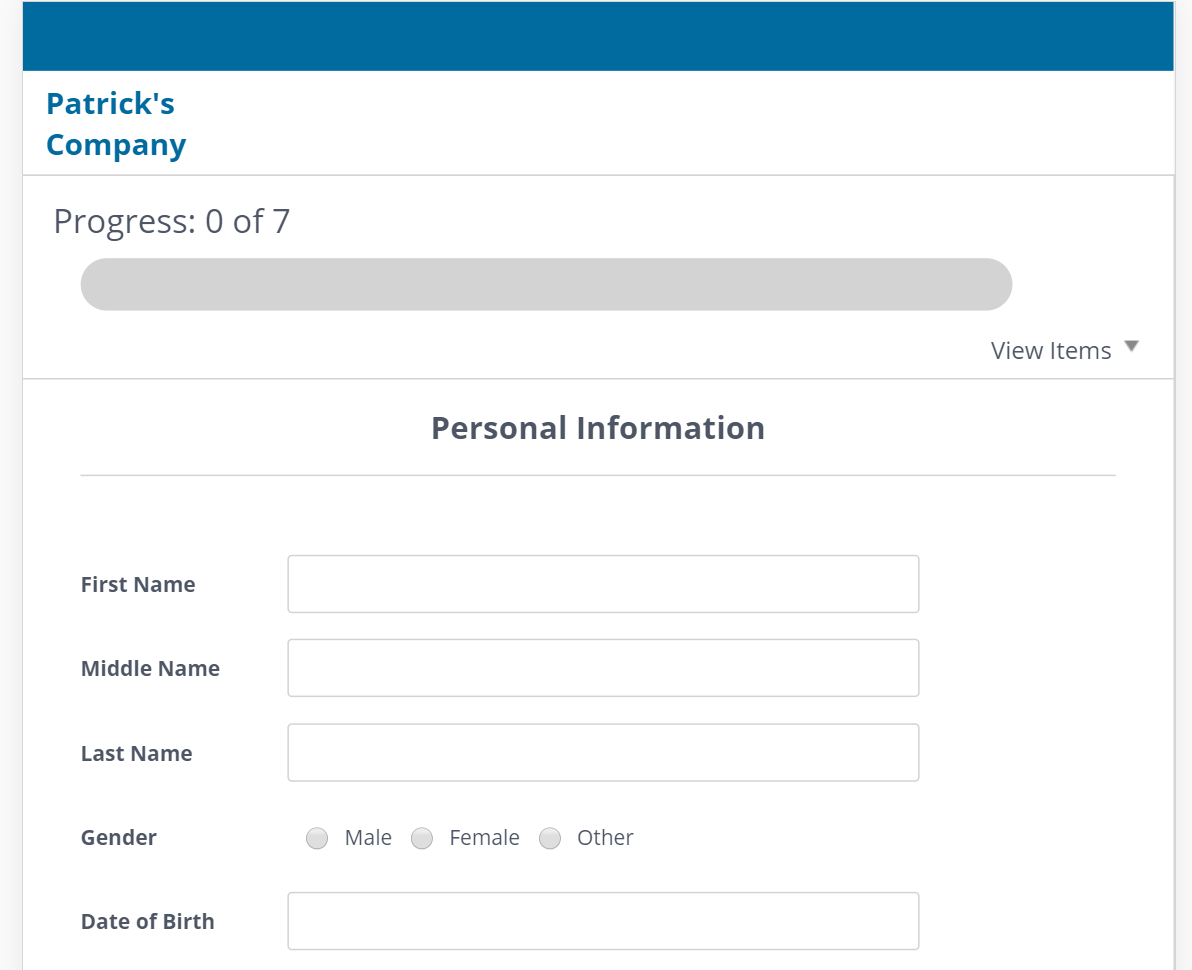
Task: Click the Middle Name input box
Action: point(602,667)
